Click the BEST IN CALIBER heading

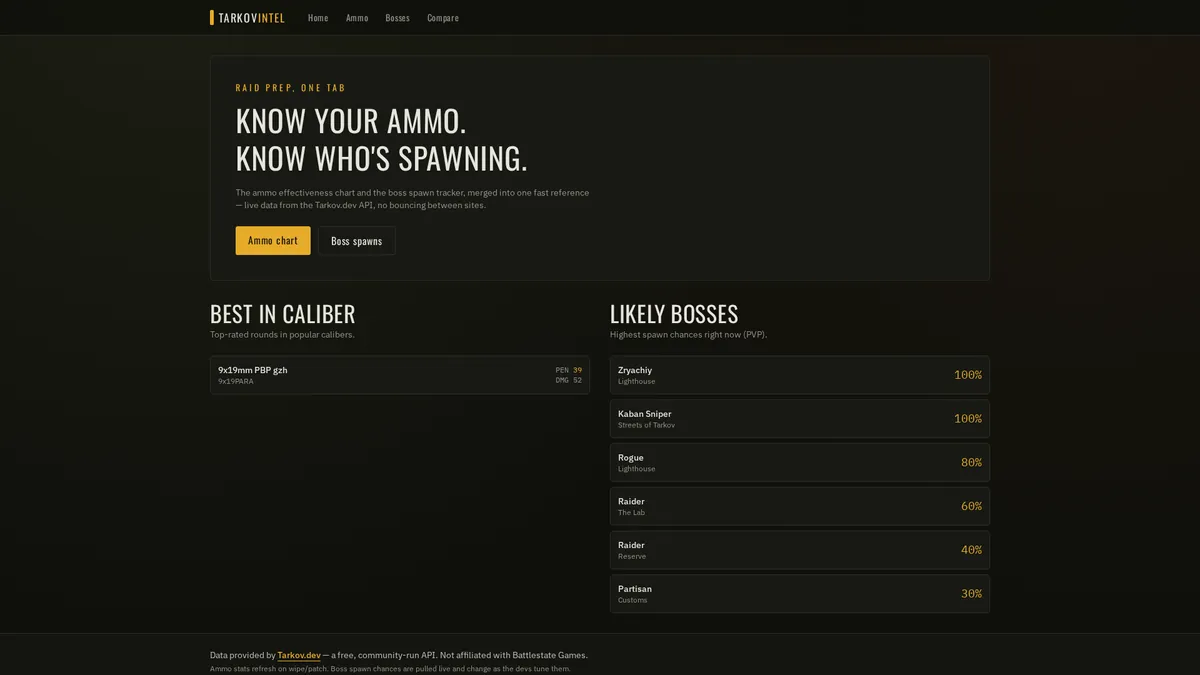[x=283, y=314]
